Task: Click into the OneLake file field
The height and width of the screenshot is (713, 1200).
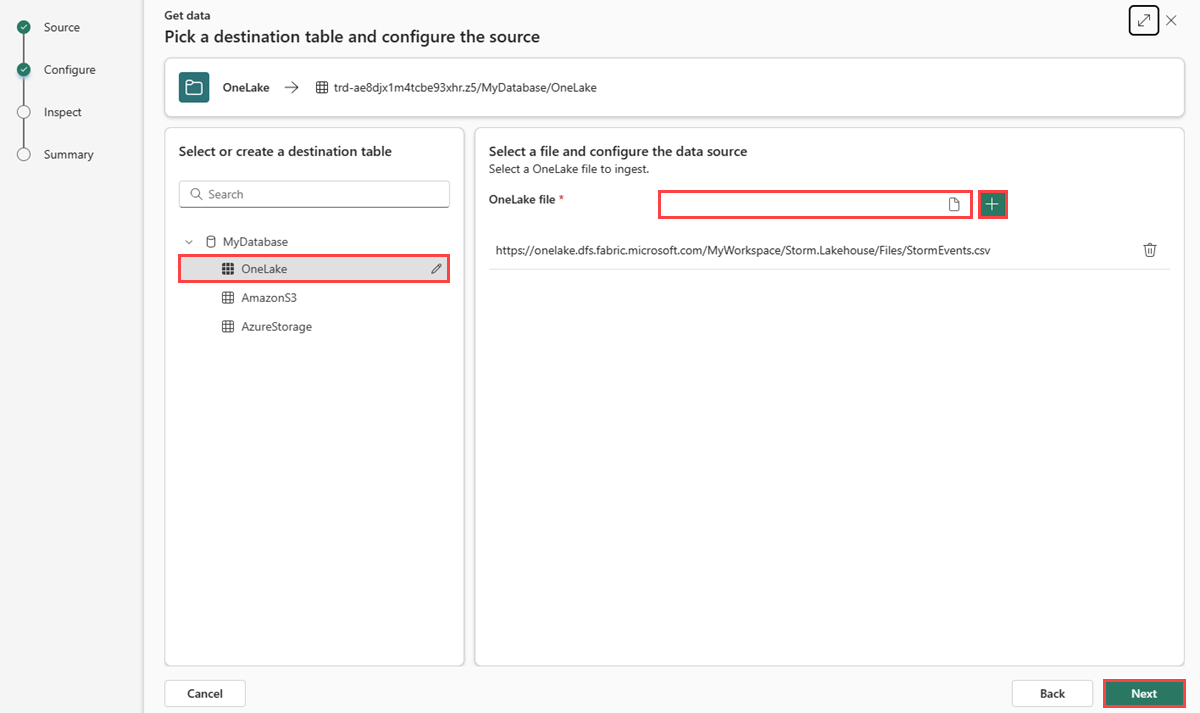Action: point(815,204)
